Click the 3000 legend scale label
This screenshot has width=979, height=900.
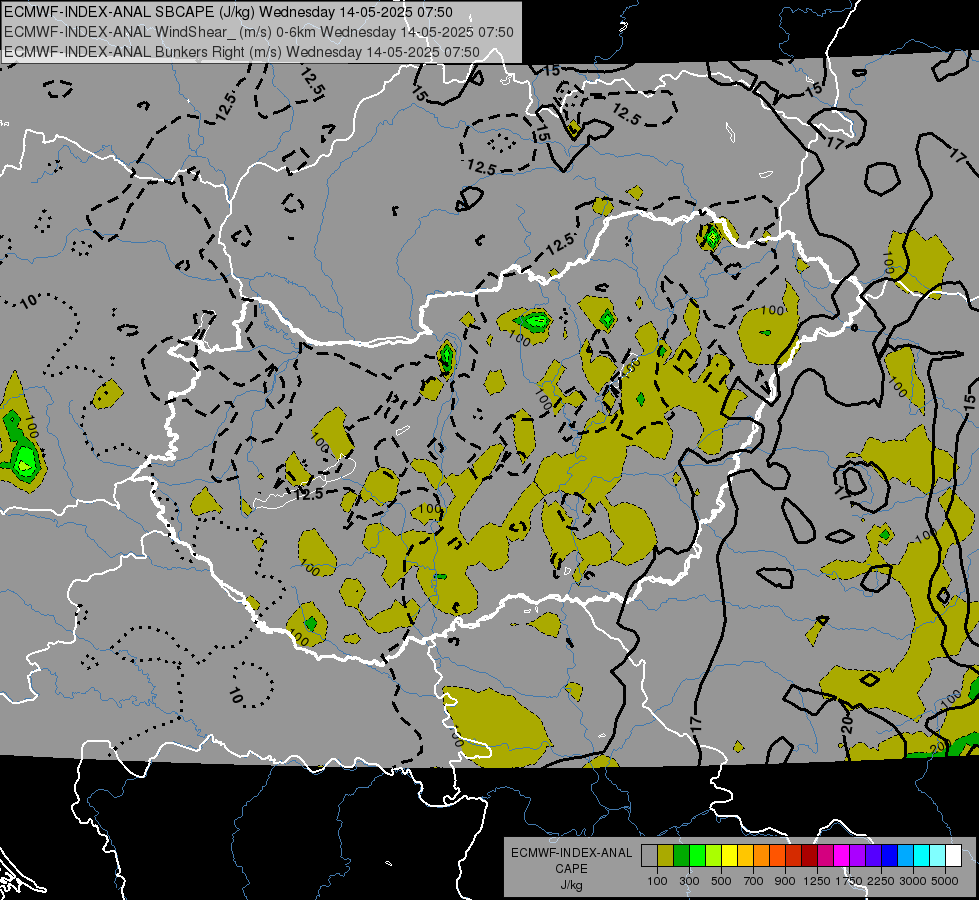click(913, 881)
